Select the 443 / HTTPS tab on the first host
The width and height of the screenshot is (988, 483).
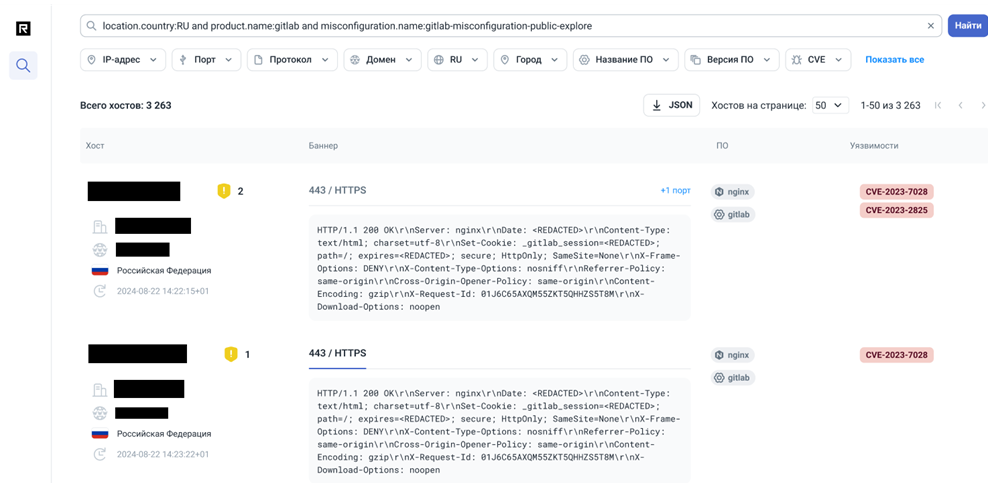click(337, 190)
